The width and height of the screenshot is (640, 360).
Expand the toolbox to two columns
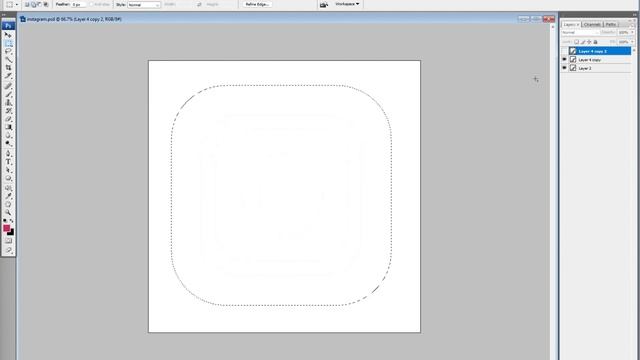click(x=4, y=15)
